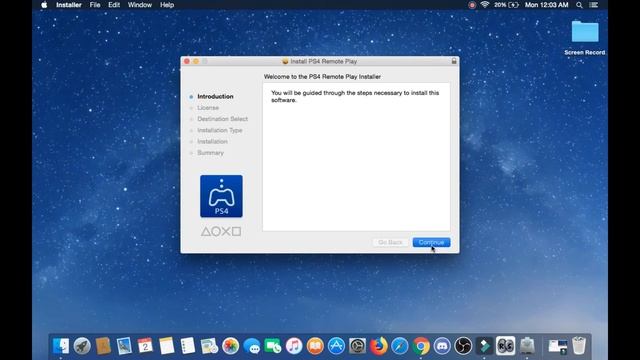This screenshot has height=360, width=640.
Task: Open the App Store in dock
Action: [336, 346]
